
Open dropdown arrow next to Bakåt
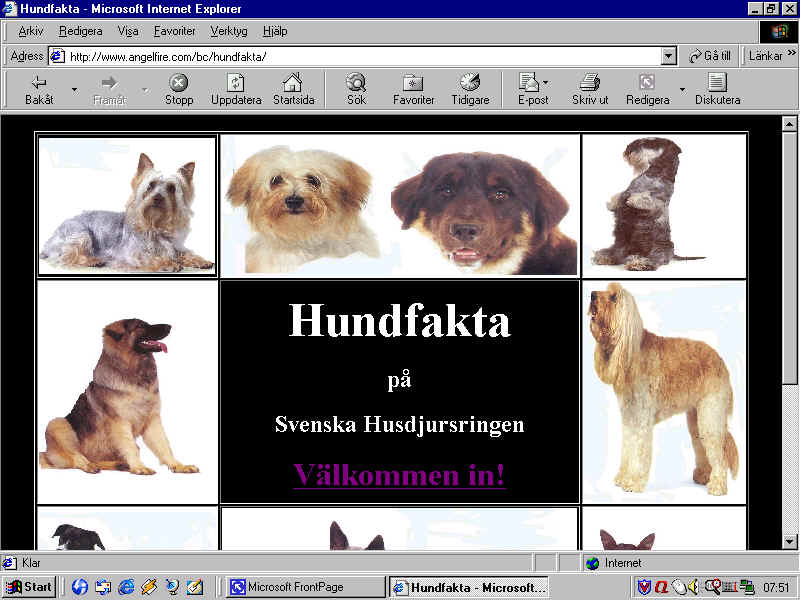74,89
